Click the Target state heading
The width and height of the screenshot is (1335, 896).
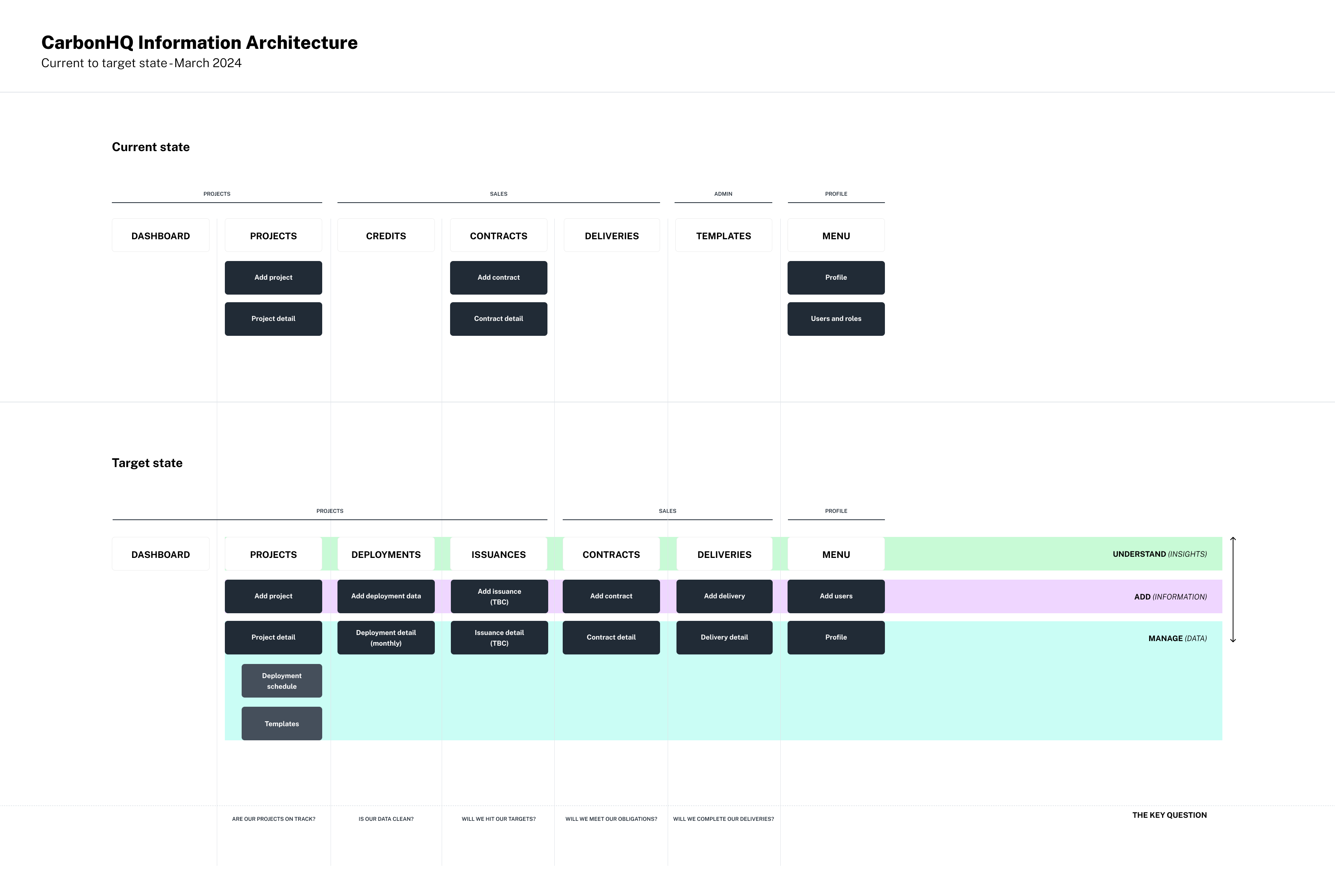click(147, 463)
